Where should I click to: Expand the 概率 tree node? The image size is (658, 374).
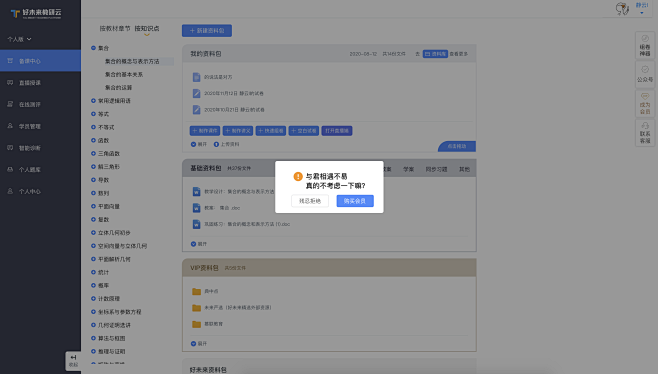coord(93,285)
